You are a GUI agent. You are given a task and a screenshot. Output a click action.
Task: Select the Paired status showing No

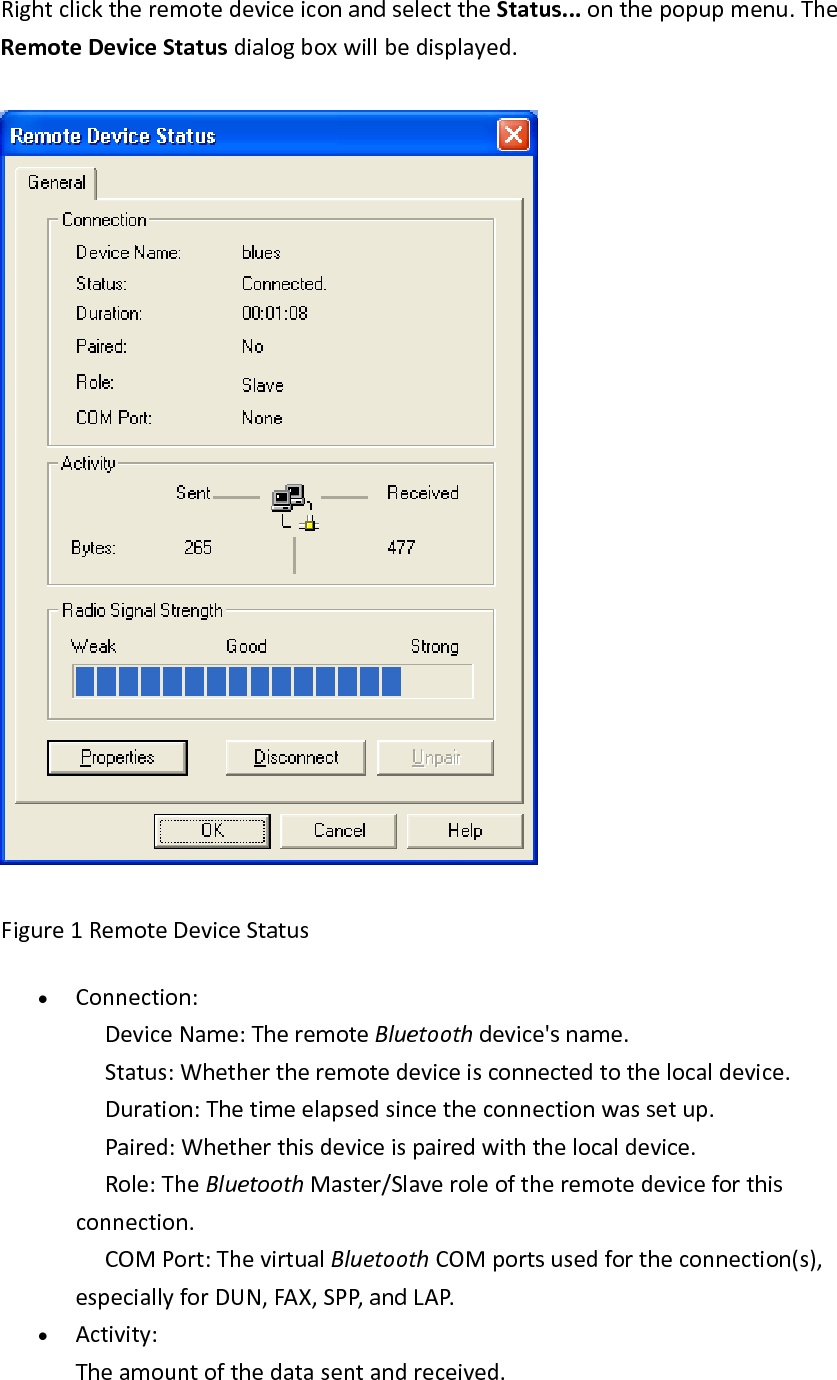(x=252, y=346)
